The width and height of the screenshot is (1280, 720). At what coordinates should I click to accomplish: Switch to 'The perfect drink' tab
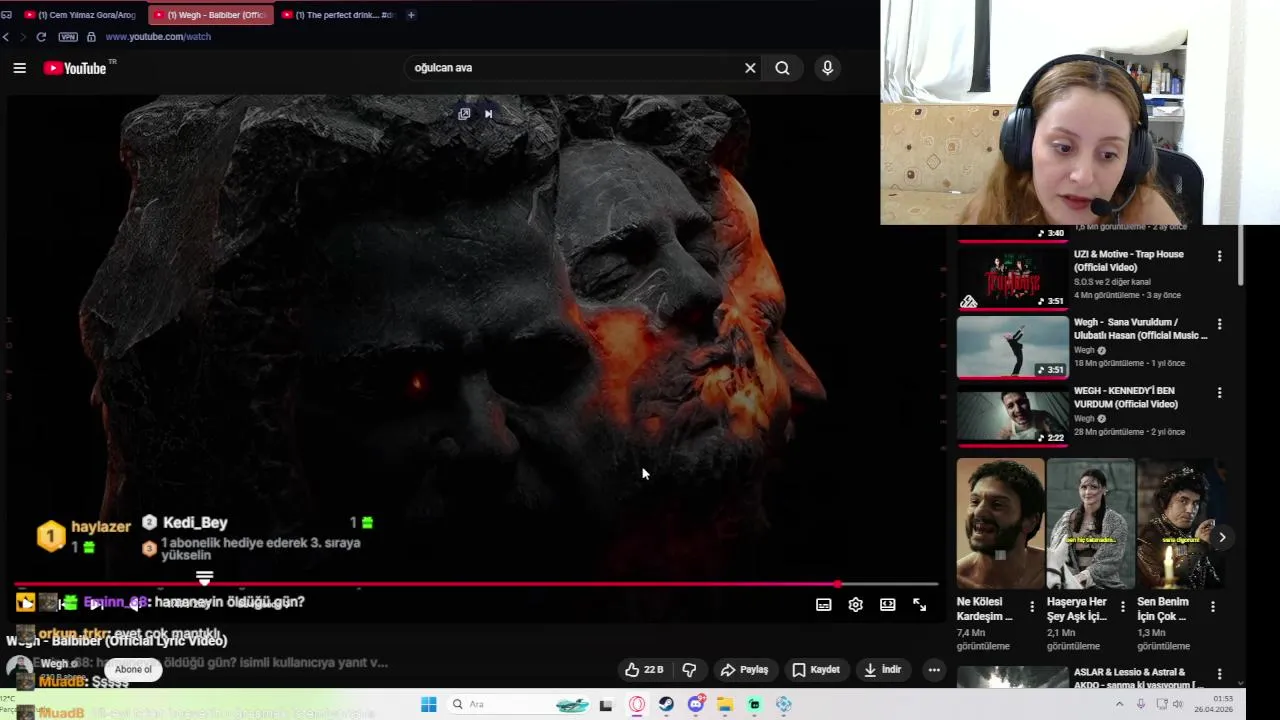(338, 15)
